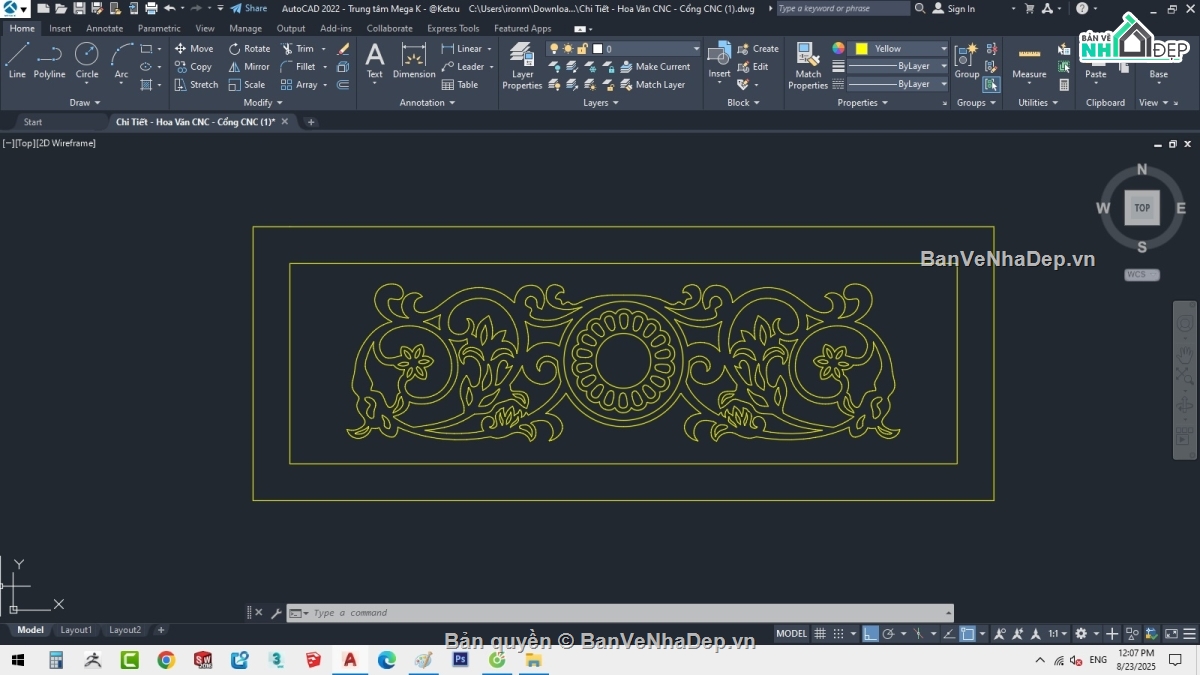Switch to the Annotate ribbon tab
The height and width of the screenshot is (675, 1200).
click(x=104, y=29)
